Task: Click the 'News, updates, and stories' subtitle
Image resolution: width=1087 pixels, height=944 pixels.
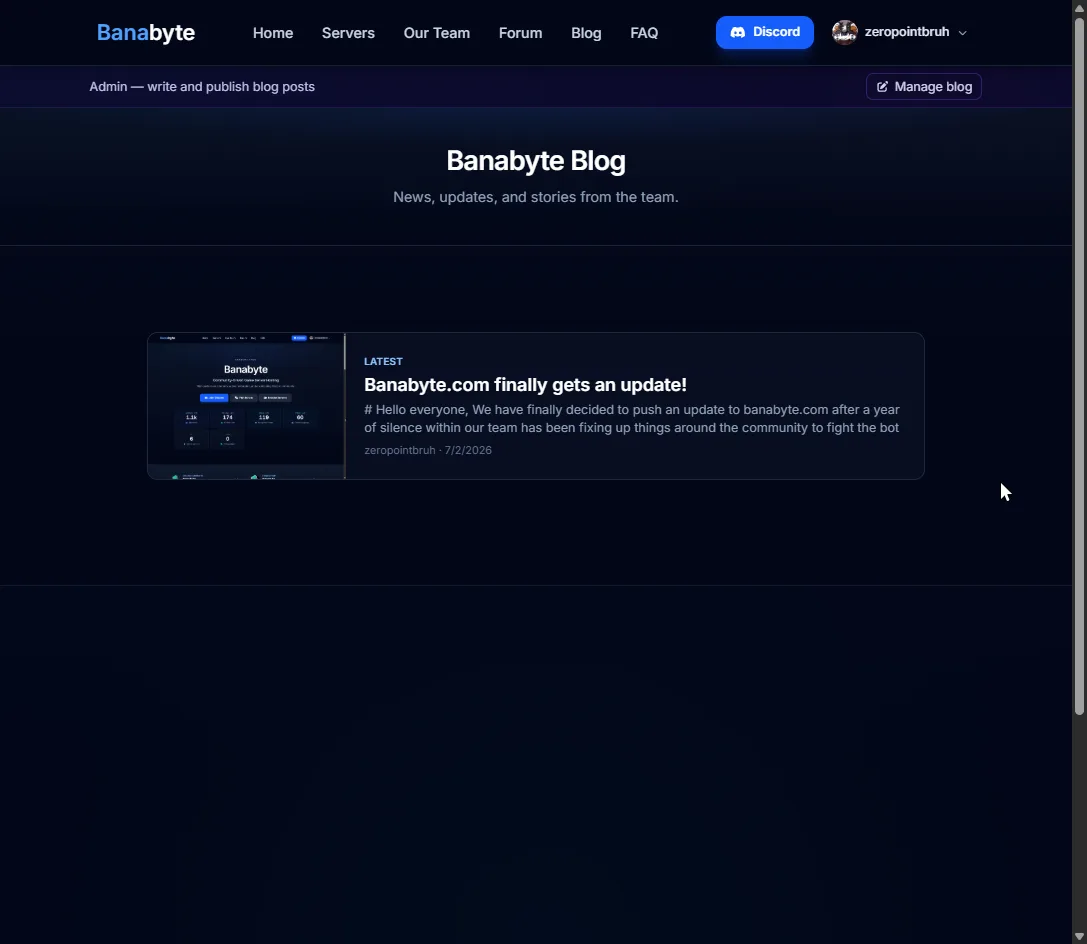Action: [x=536, y=197]
